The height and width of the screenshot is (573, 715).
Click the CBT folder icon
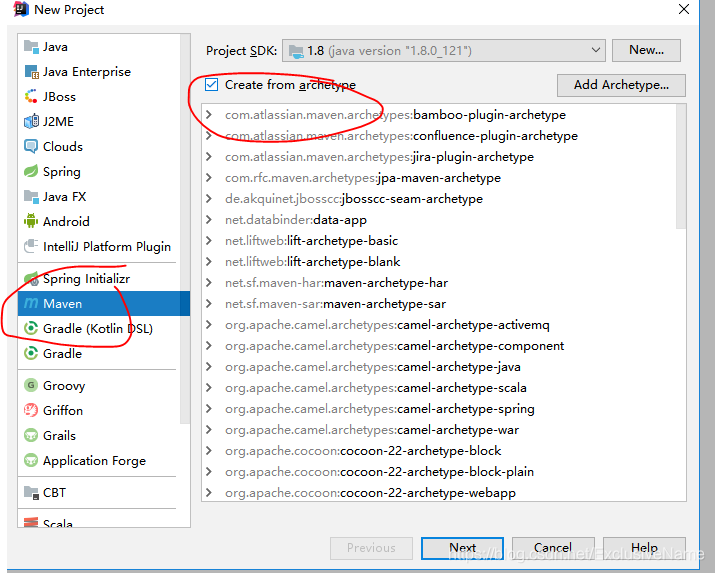click(31, 492)
